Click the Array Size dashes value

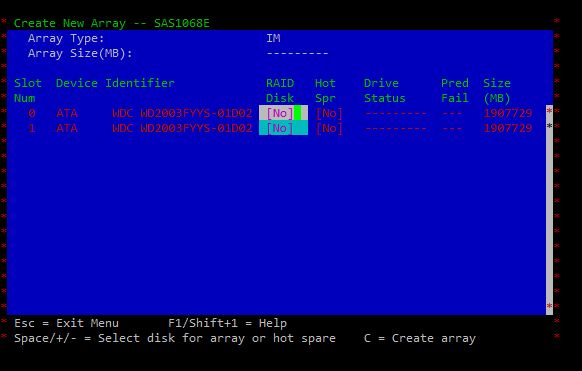coord(297,53)
